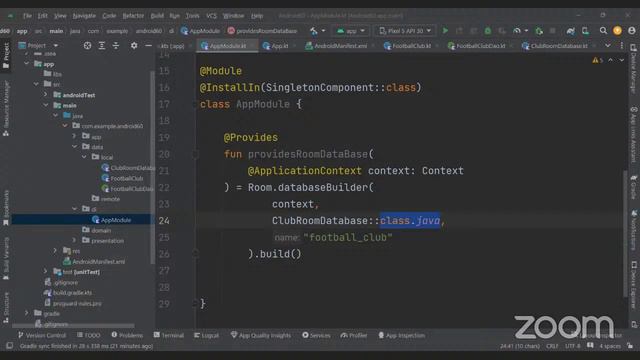Open the Logcat tool window
The image size is (640, 360).
tap(207, 335)
